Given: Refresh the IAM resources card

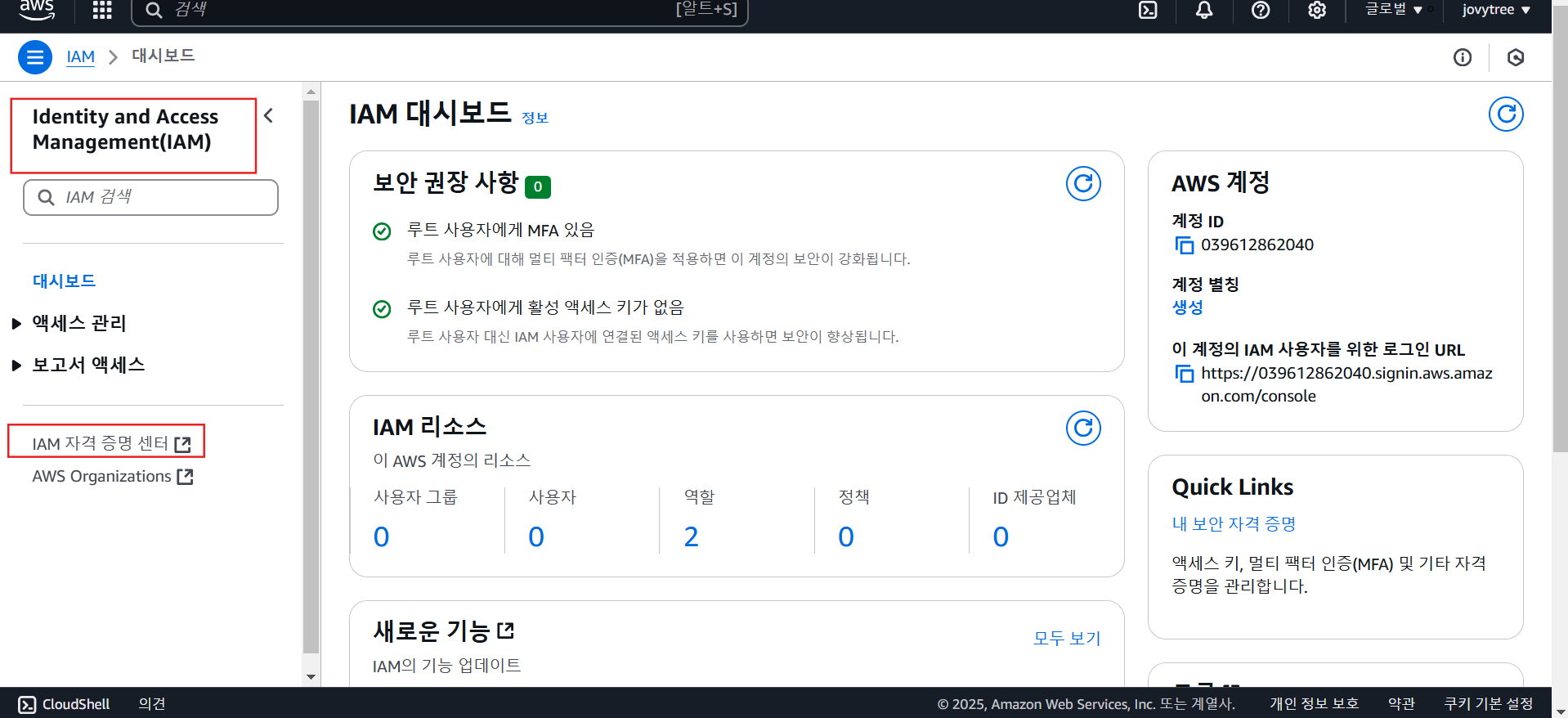Looking at the screenshot, I should [1083, 428].
